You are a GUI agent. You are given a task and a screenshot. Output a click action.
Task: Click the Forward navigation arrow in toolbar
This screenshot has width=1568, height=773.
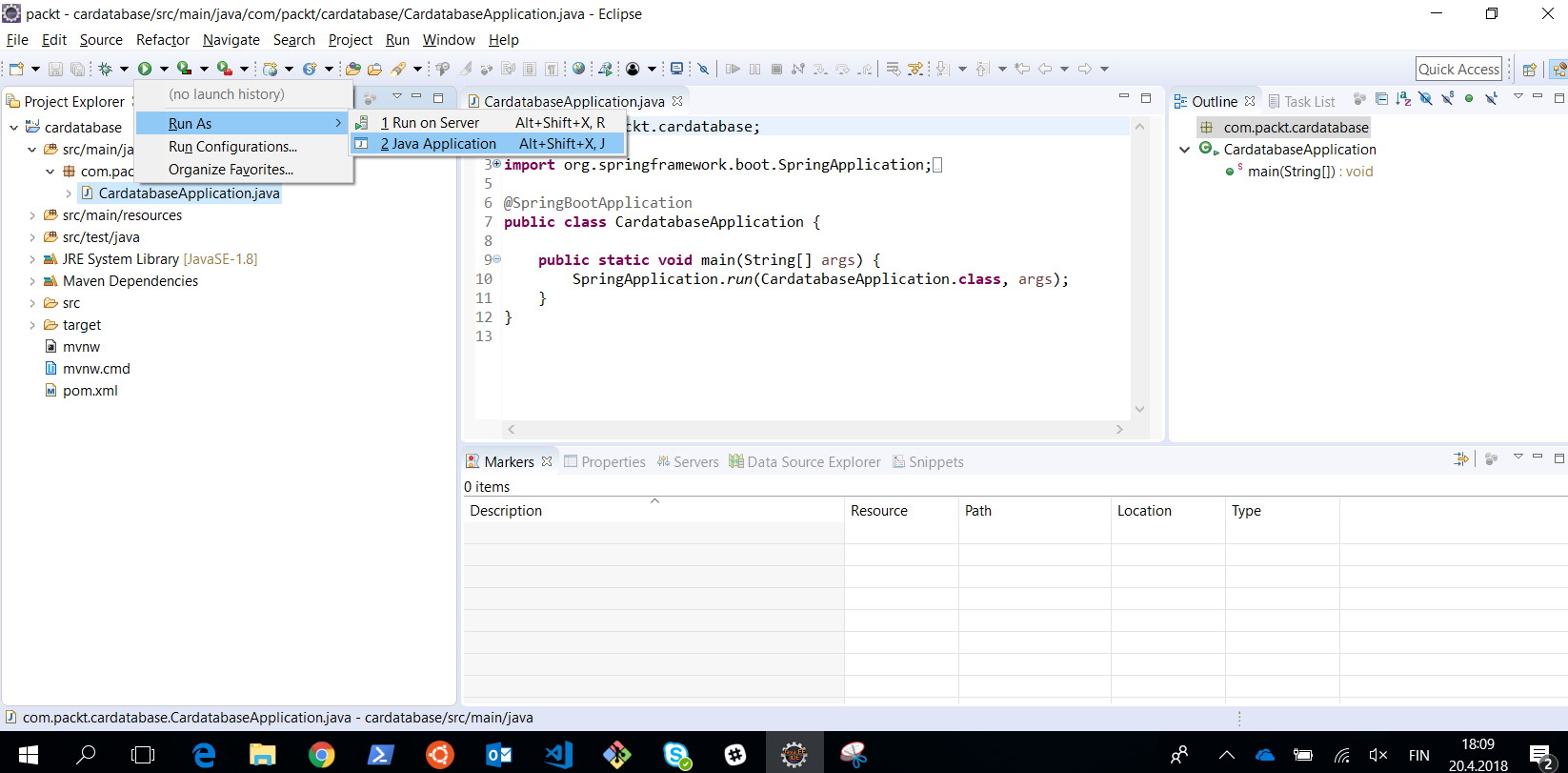pos(1085,69)
